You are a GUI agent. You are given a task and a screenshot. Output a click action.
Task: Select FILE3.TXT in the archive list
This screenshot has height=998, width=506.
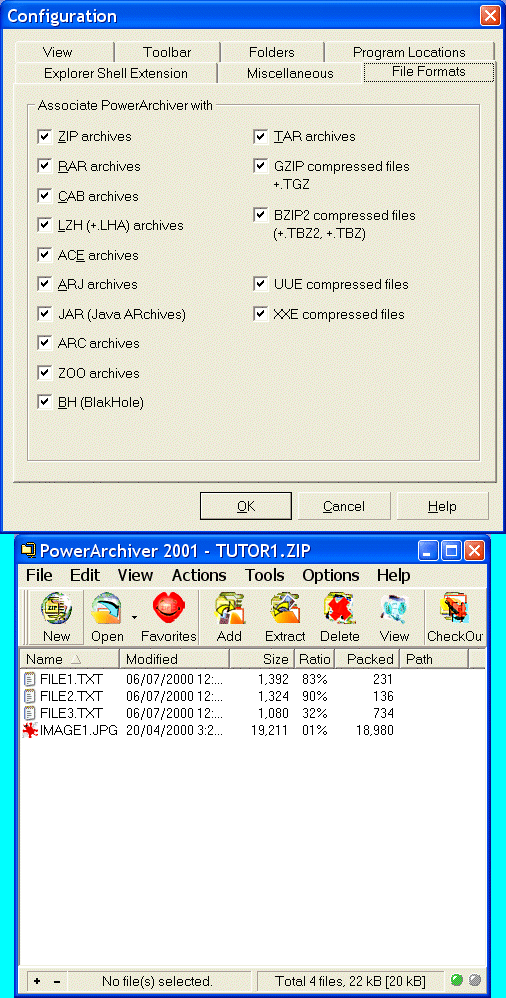pyautogui.click(x=71, y=713)
